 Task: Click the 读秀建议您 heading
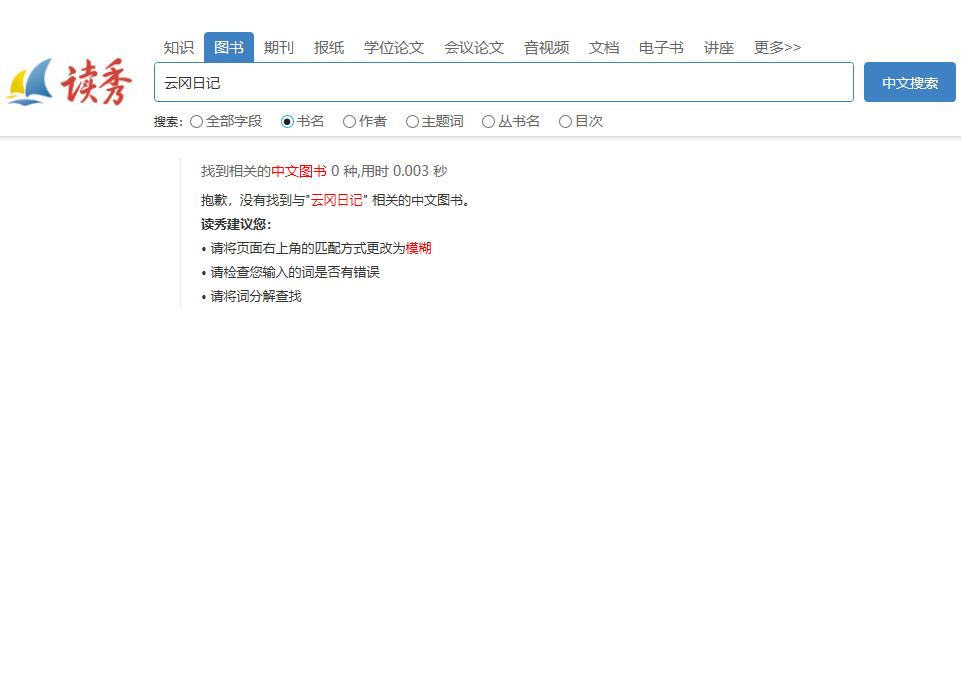click(x=236, y=224)
